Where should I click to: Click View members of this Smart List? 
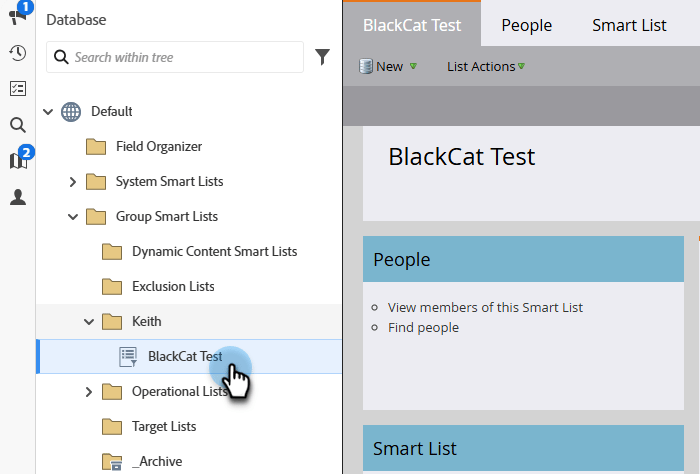pos(485,307)
